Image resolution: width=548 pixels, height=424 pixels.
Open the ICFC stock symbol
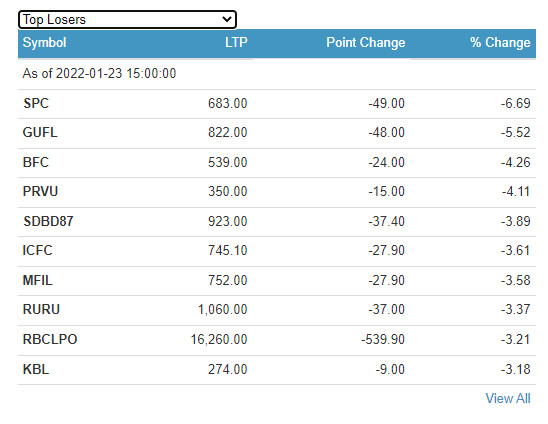click(37, 250)
